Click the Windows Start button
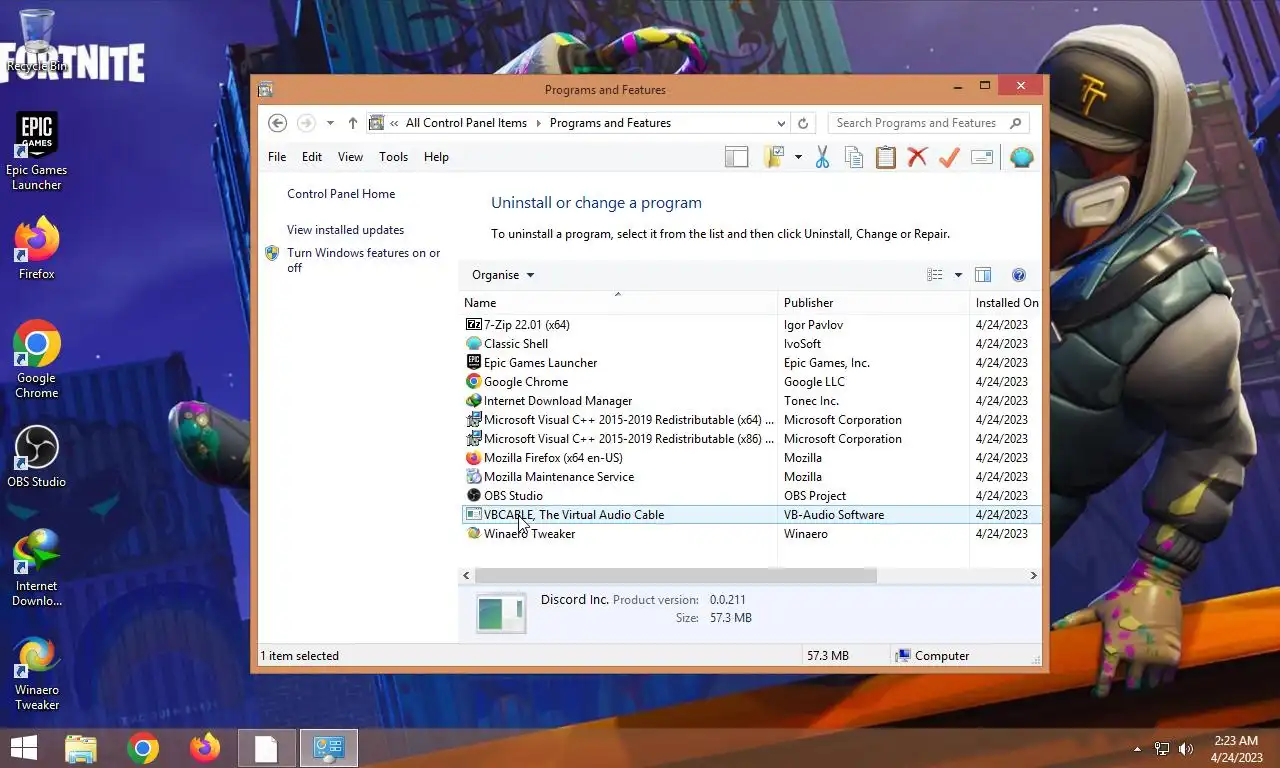The image size is (1280, 768). point(24,748)
